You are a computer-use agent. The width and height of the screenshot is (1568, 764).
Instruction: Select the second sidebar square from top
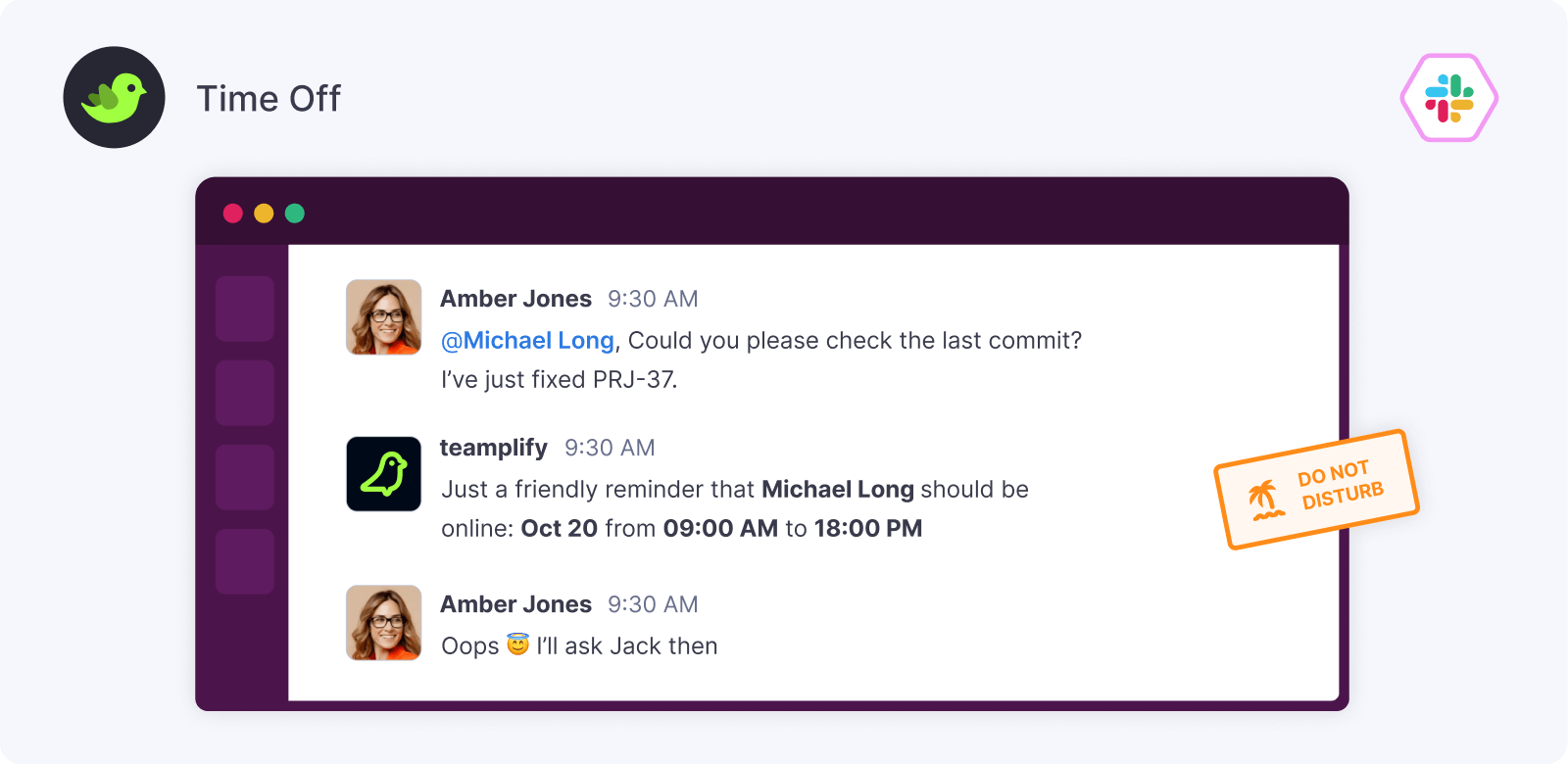(244, 393)
